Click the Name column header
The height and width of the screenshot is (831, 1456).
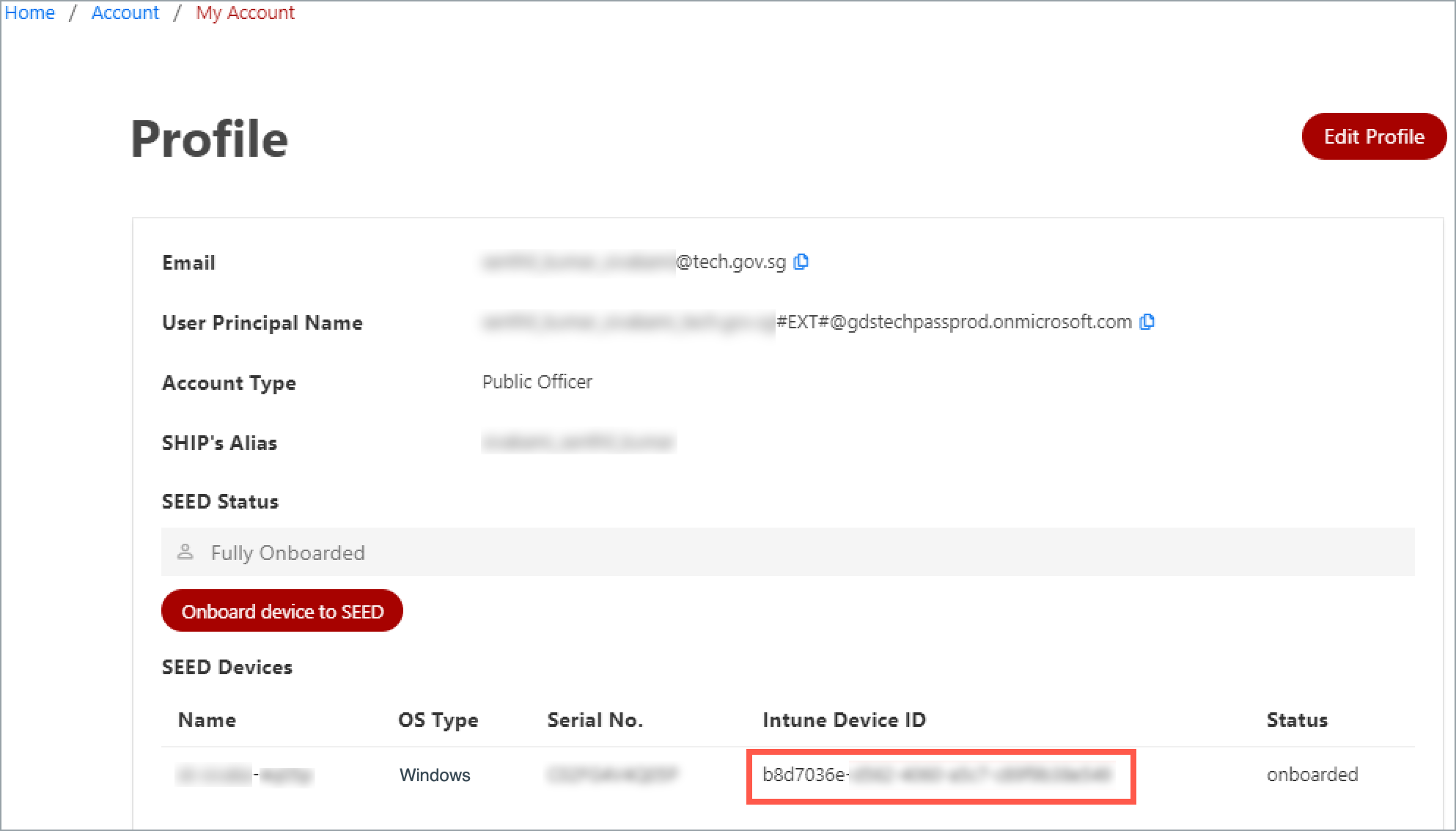[206, 720]
